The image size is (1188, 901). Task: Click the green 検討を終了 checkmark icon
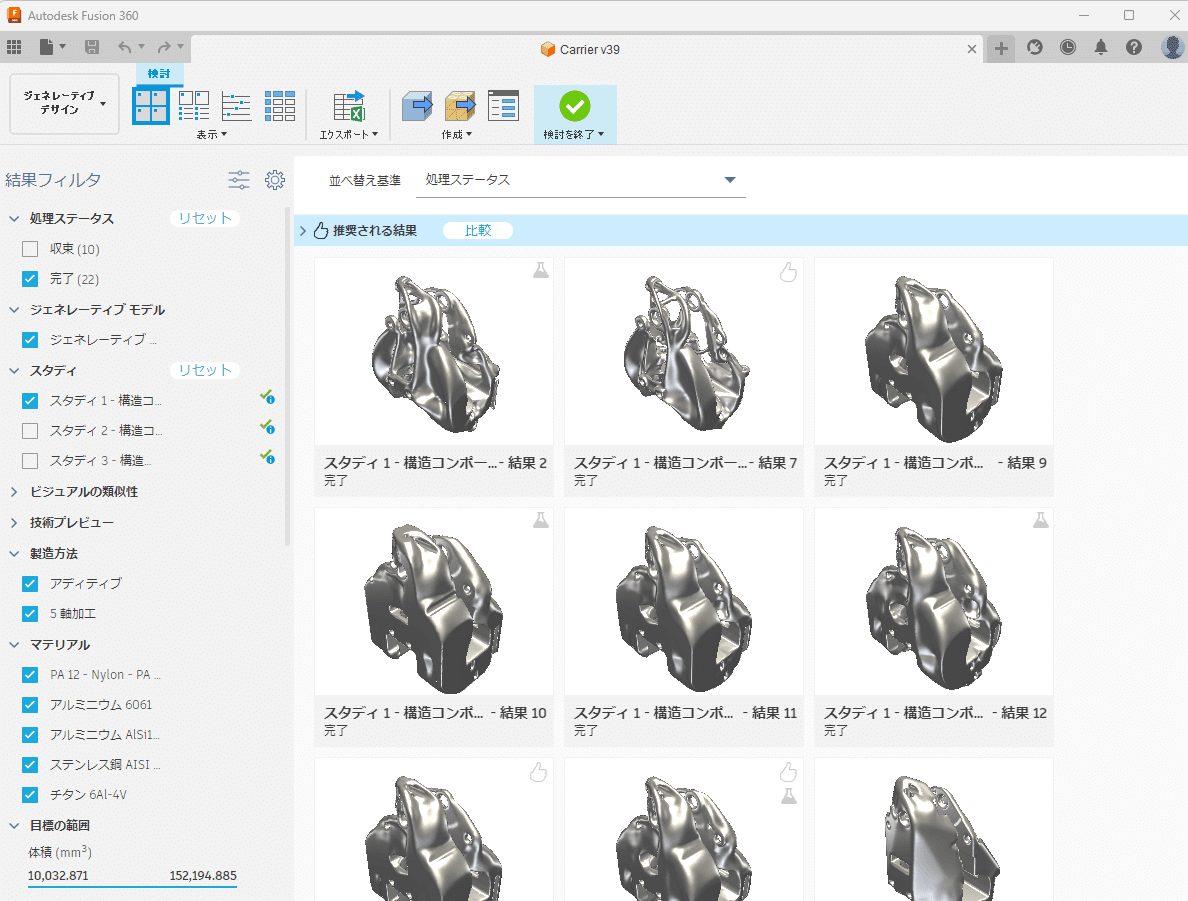coord(575,106)
